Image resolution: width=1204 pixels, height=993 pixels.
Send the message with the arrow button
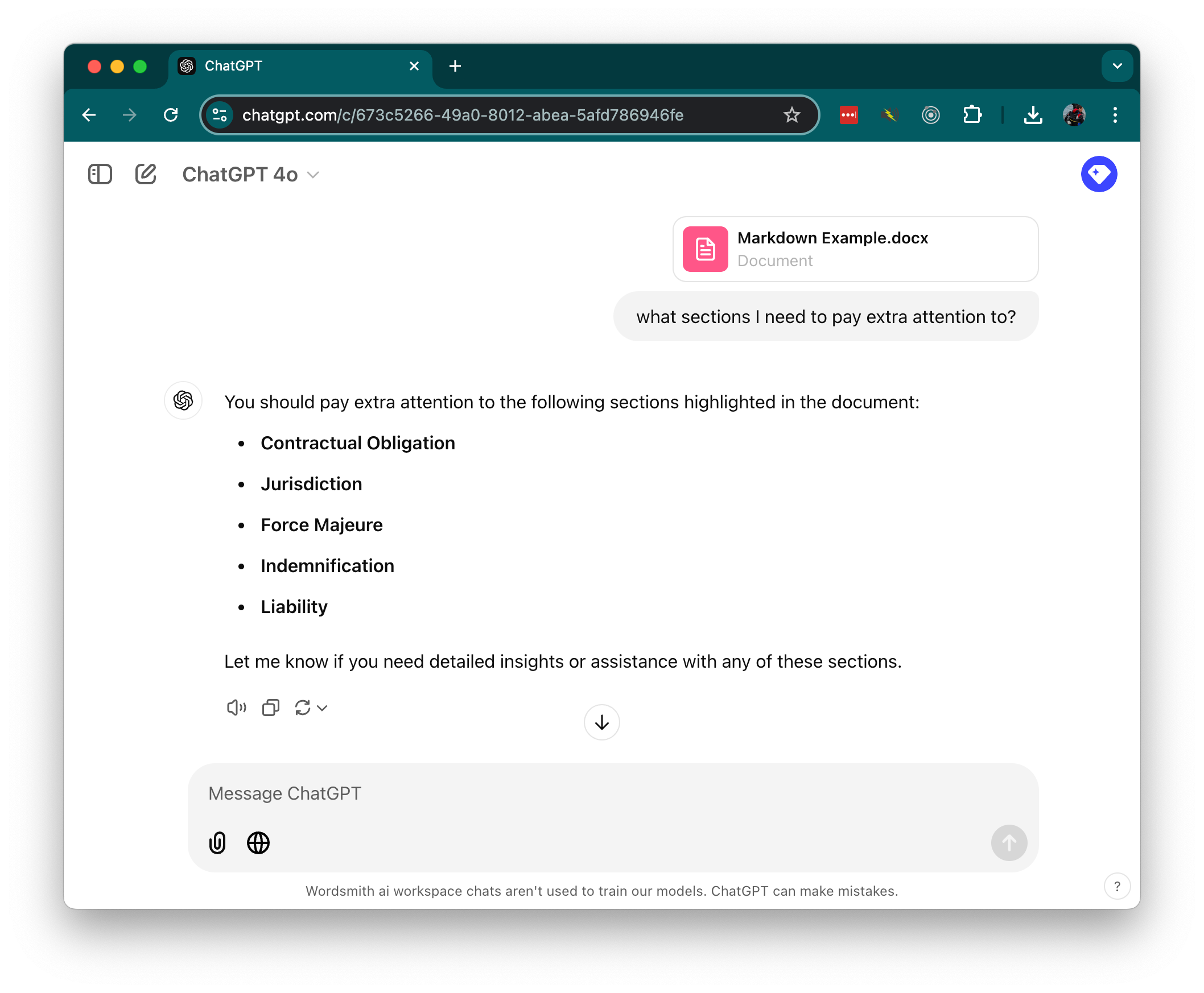tap(1009, 842)
